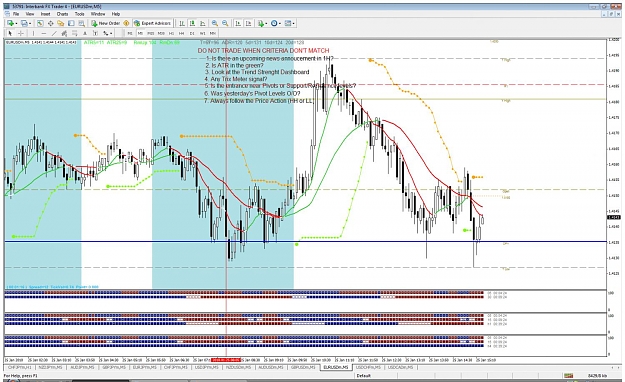Screen dimensions: 625x382
Task: Open the Charts menu
Action: (x=62, y=14)
